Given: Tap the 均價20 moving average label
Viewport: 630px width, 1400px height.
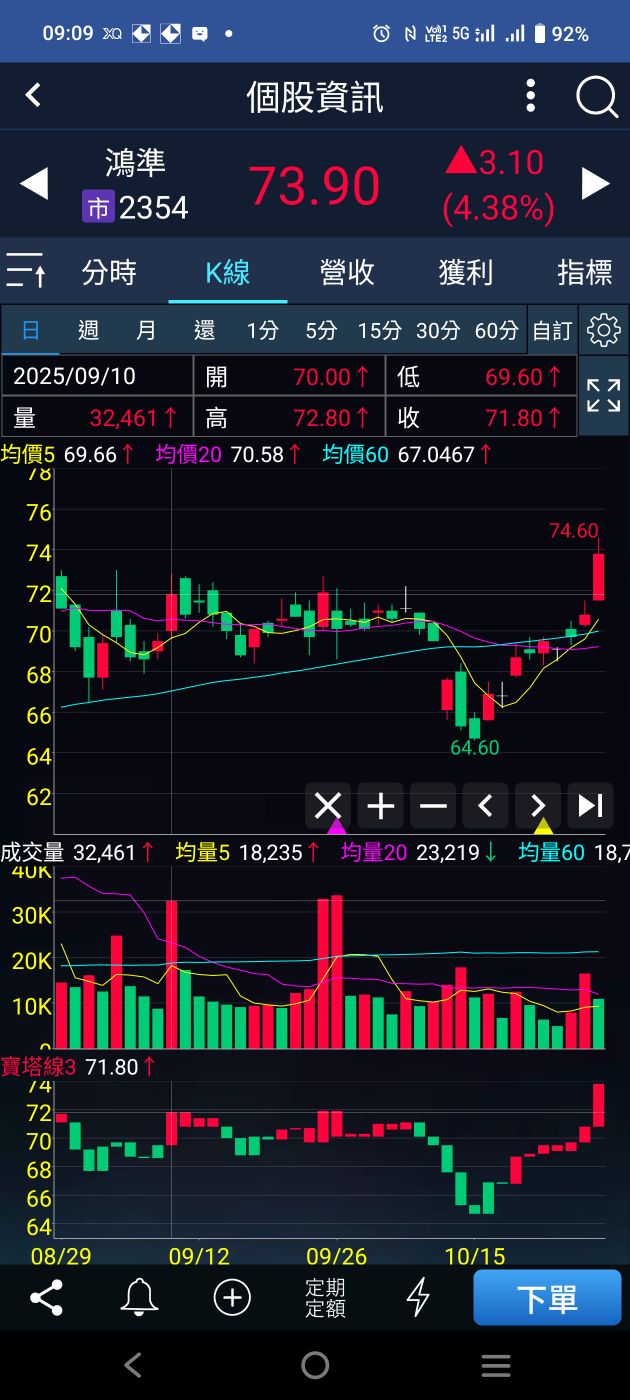Looking at the screenshot, I should (190, 455).
